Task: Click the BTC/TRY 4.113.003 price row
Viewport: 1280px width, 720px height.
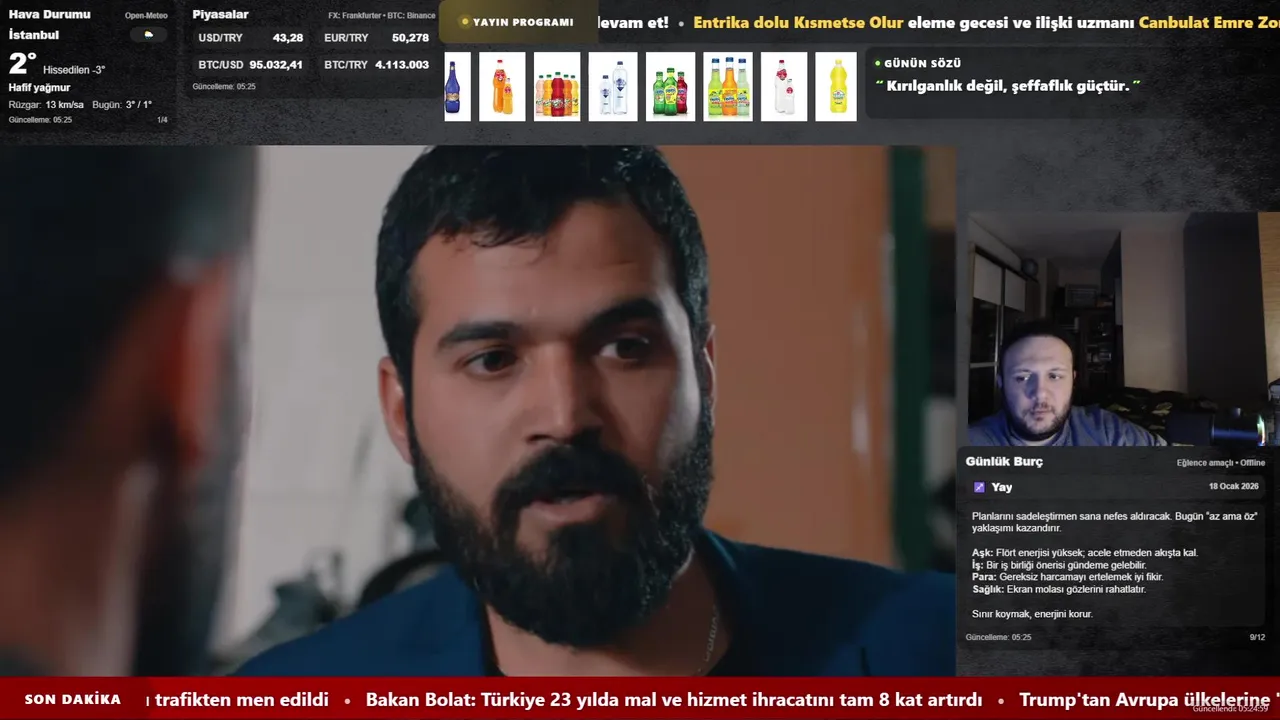Action: [377, 65]
